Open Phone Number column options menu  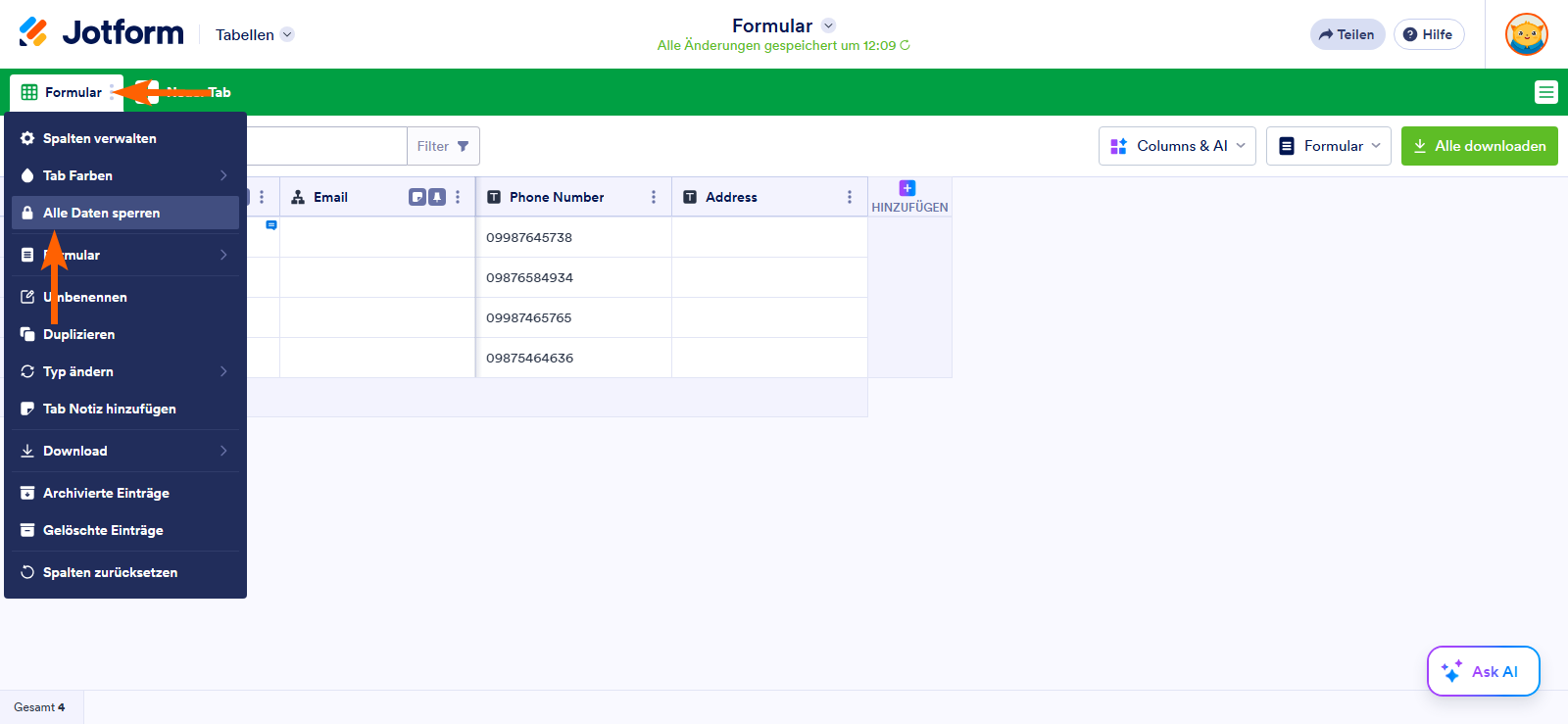point(654,197)
